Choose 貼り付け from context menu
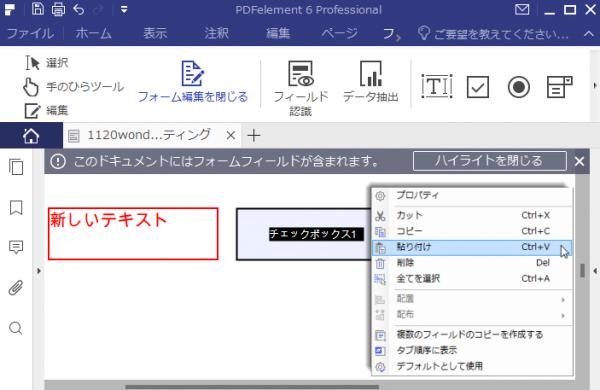Image resolution: width=600 pixels, height=390 pixels. click(472, 248)
